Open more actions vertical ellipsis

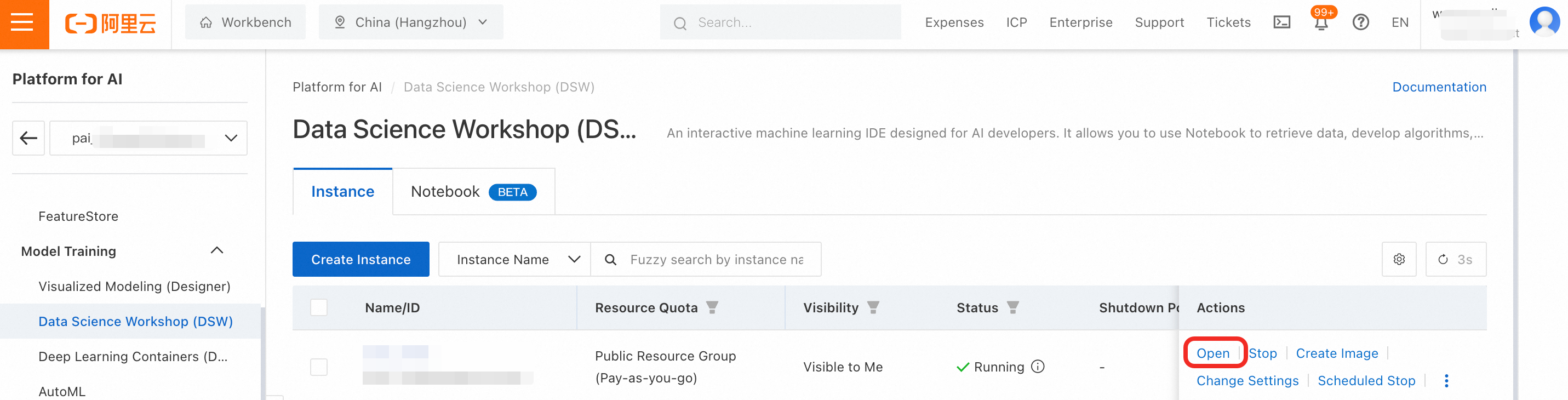[x=1446, y=380]
